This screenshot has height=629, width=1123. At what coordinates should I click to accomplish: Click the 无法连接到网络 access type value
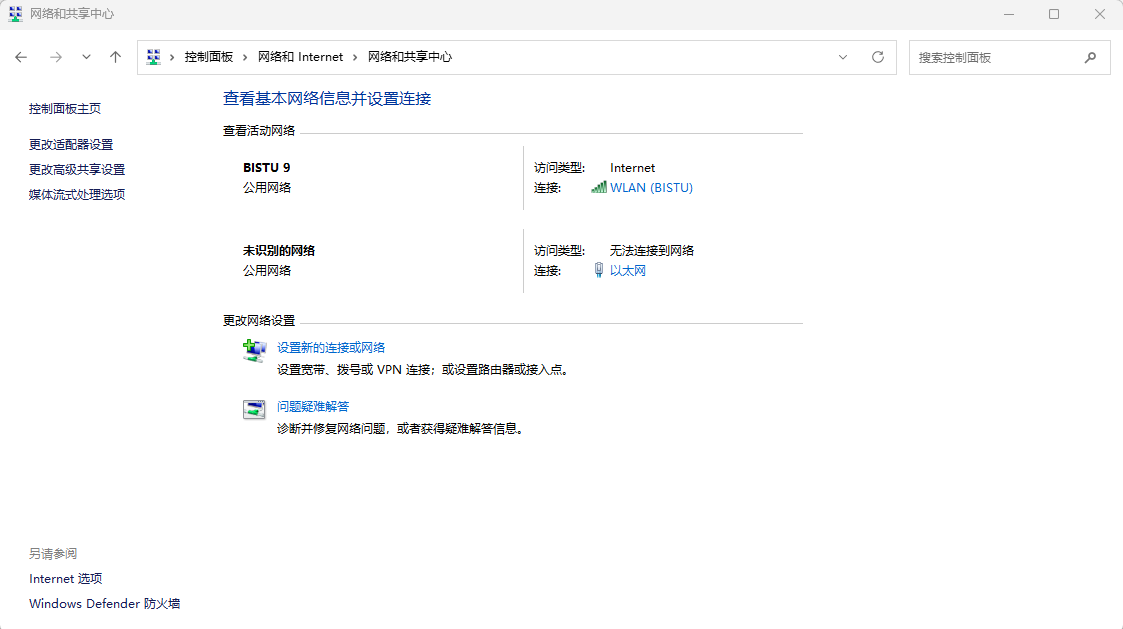click(652, 251)
